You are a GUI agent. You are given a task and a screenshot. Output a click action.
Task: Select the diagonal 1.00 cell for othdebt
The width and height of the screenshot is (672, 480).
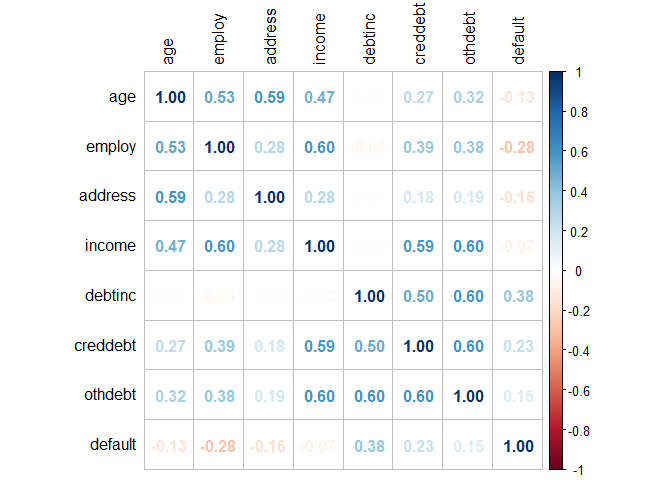pos(469,396)
